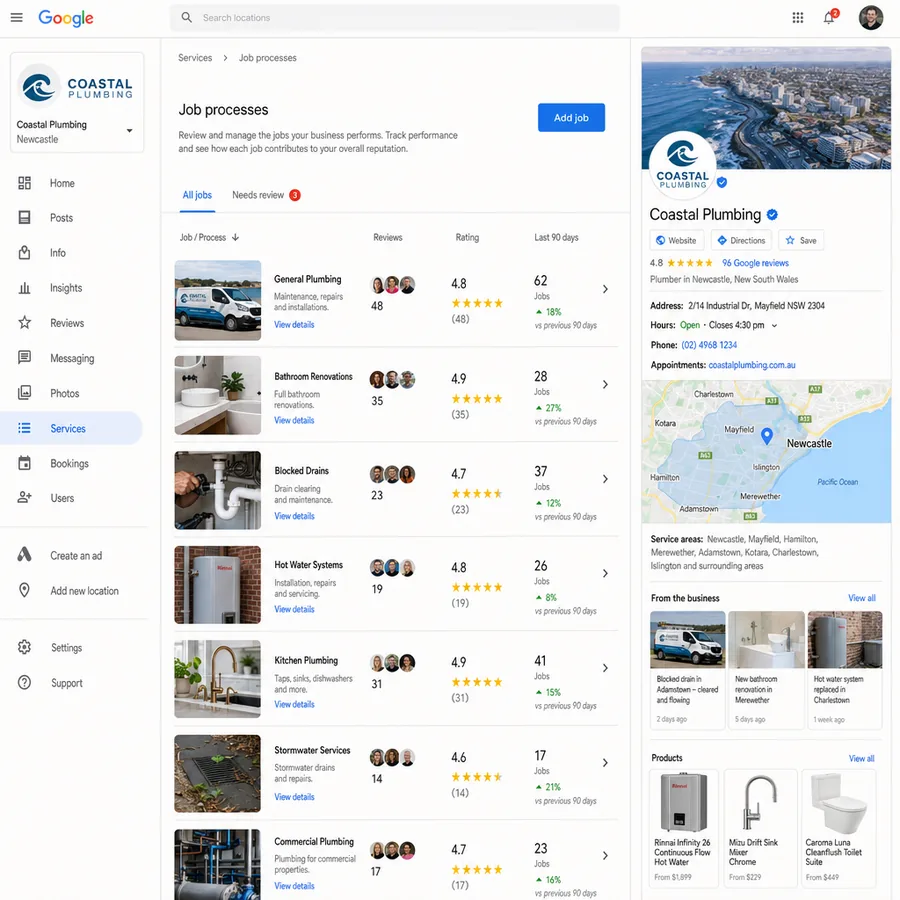Click the Directions button
The image size is (900, 900).
(x=741, y=240)
